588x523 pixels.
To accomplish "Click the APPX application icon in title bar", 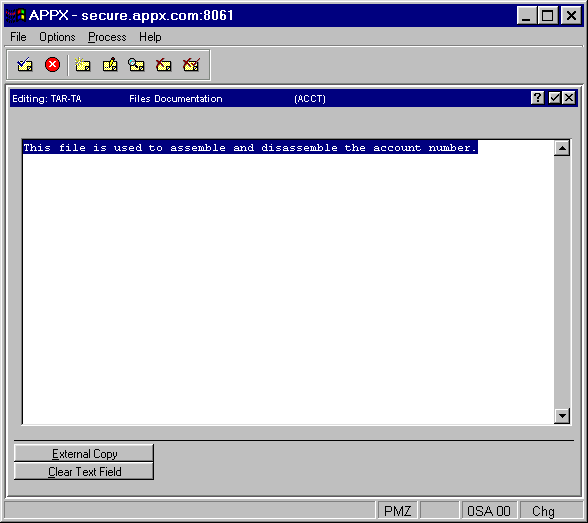I will [x=15, y=15].
